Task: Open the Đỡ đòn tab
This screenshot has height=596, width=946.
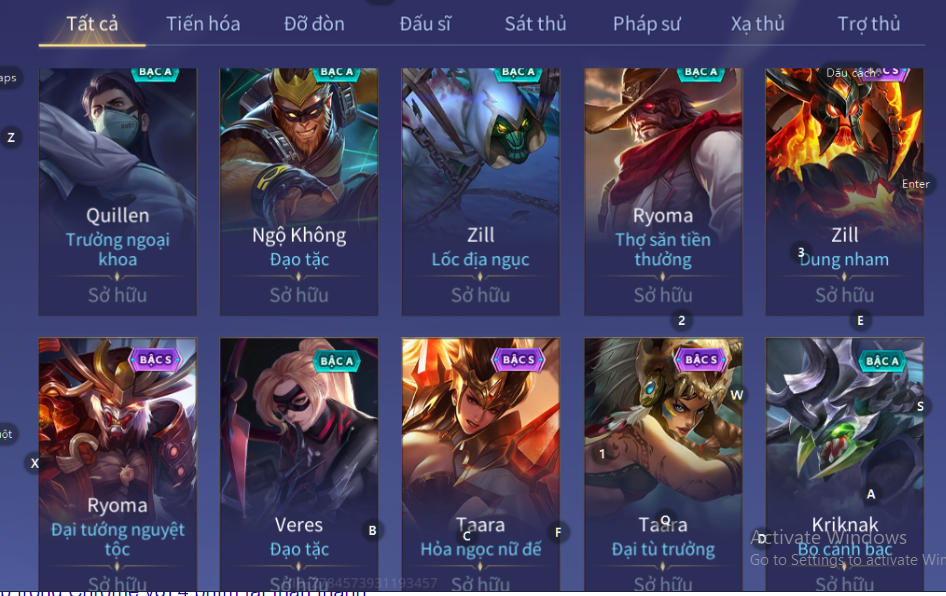Action: (314, 24)
